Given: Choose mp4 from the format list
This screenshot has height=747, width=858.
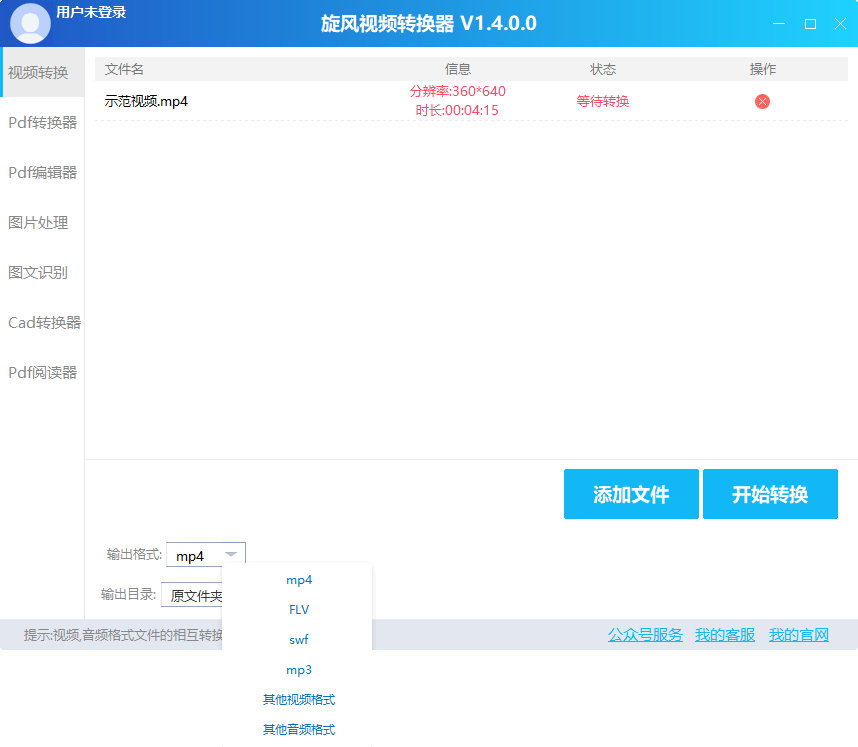Looking at the screenshot, I should (299, 580).
